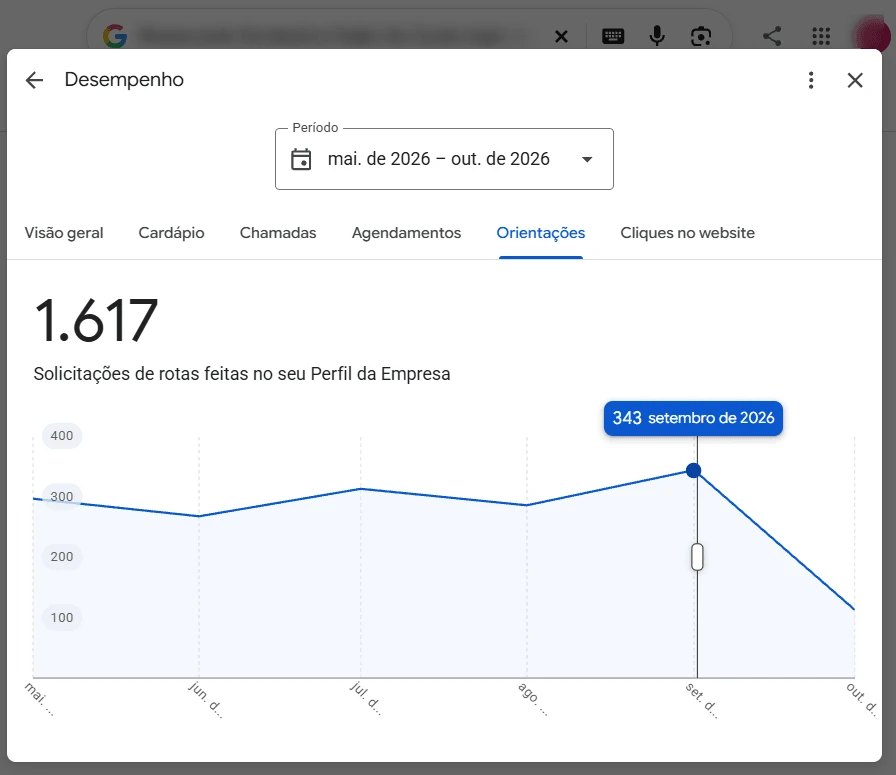The width and height of the screenshot is (896, 775).
Task: Open the Google apps grid
Action: point(821,37)
